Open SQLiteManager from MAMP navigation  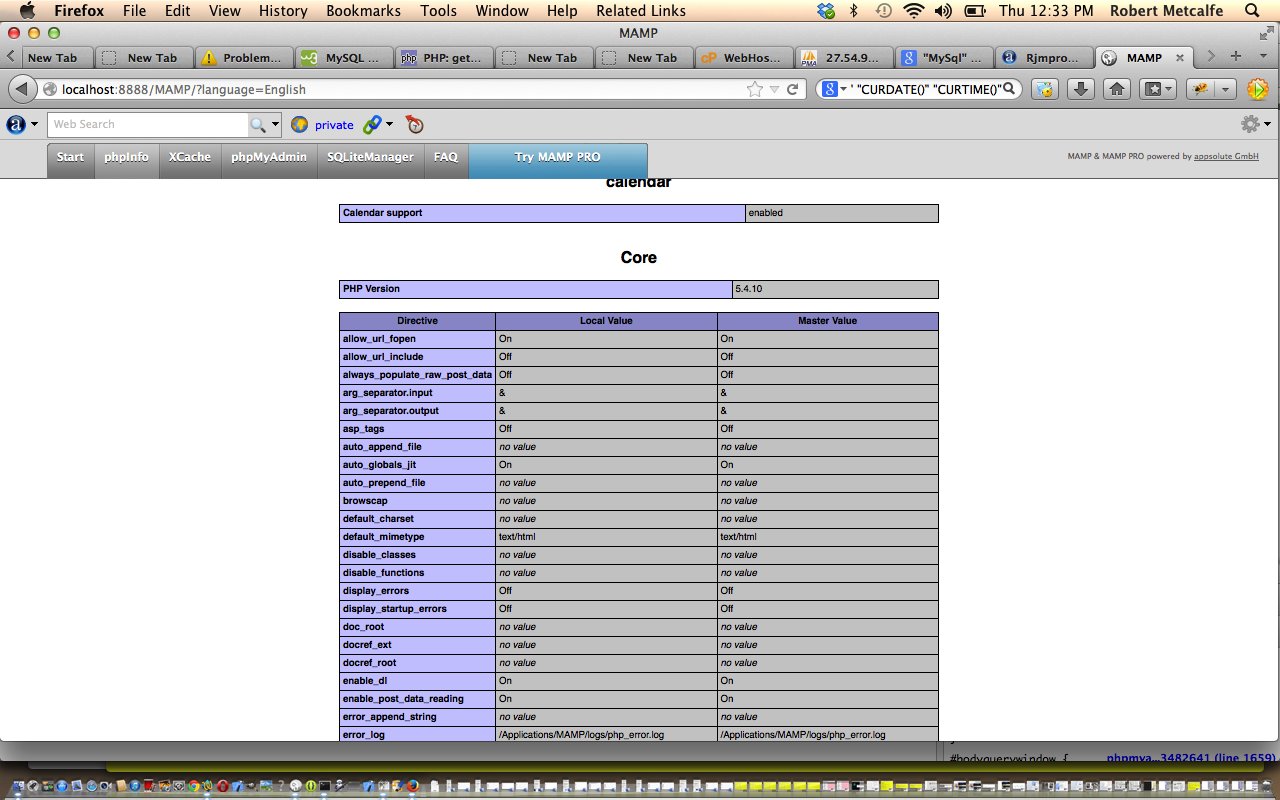point(371,161)
